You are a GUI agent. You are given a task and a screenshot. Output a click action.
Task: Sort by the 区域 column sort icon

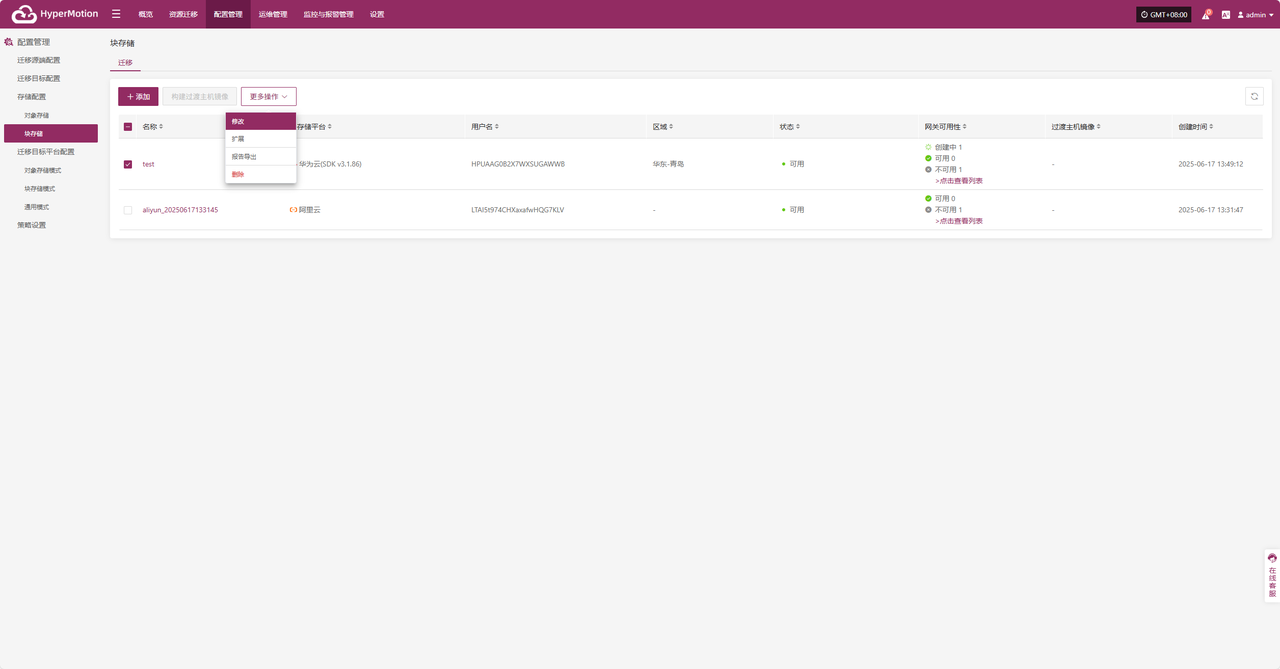671,127
